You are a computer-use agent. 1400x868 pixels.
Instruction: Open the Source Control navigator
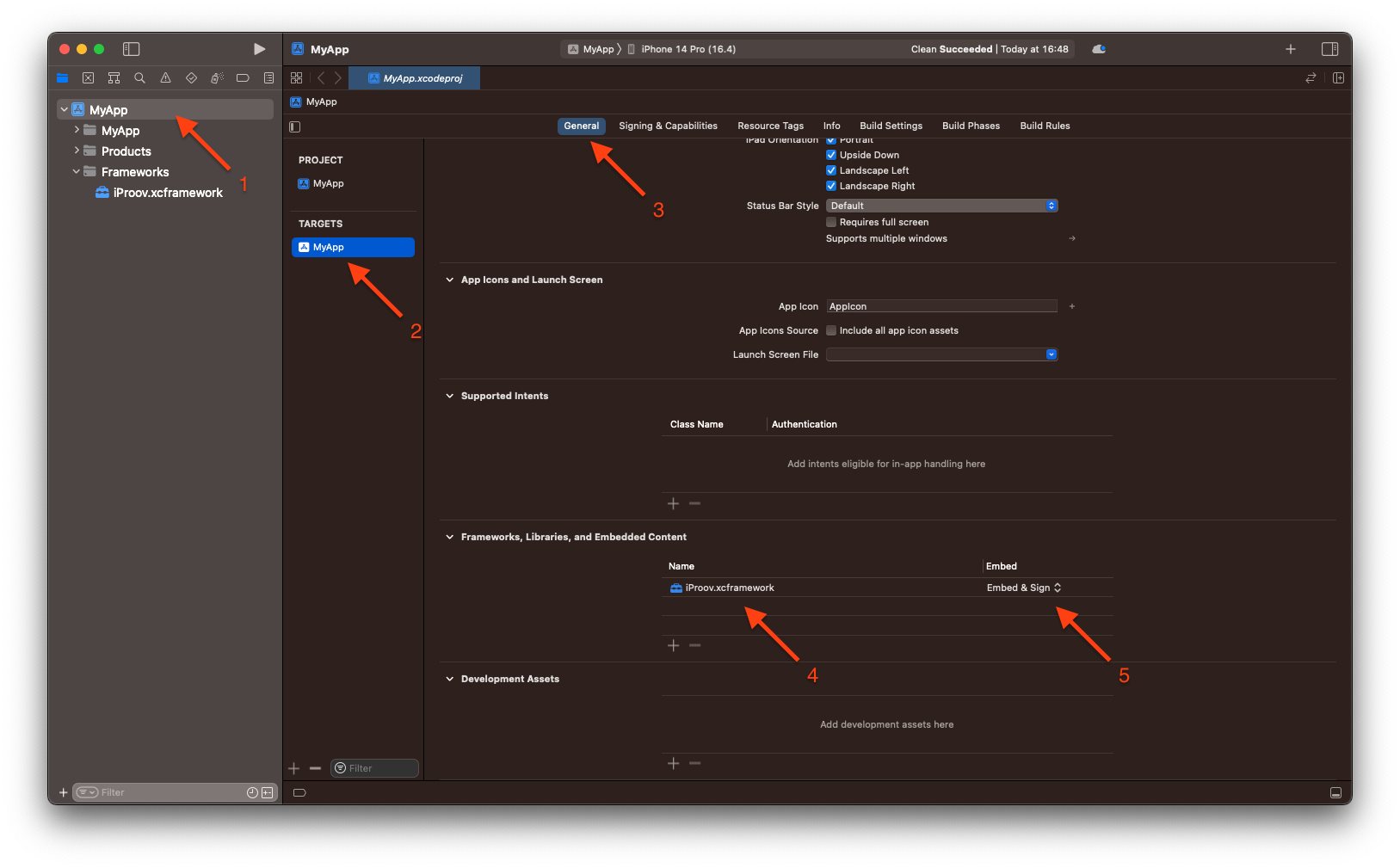click(88, 77)
